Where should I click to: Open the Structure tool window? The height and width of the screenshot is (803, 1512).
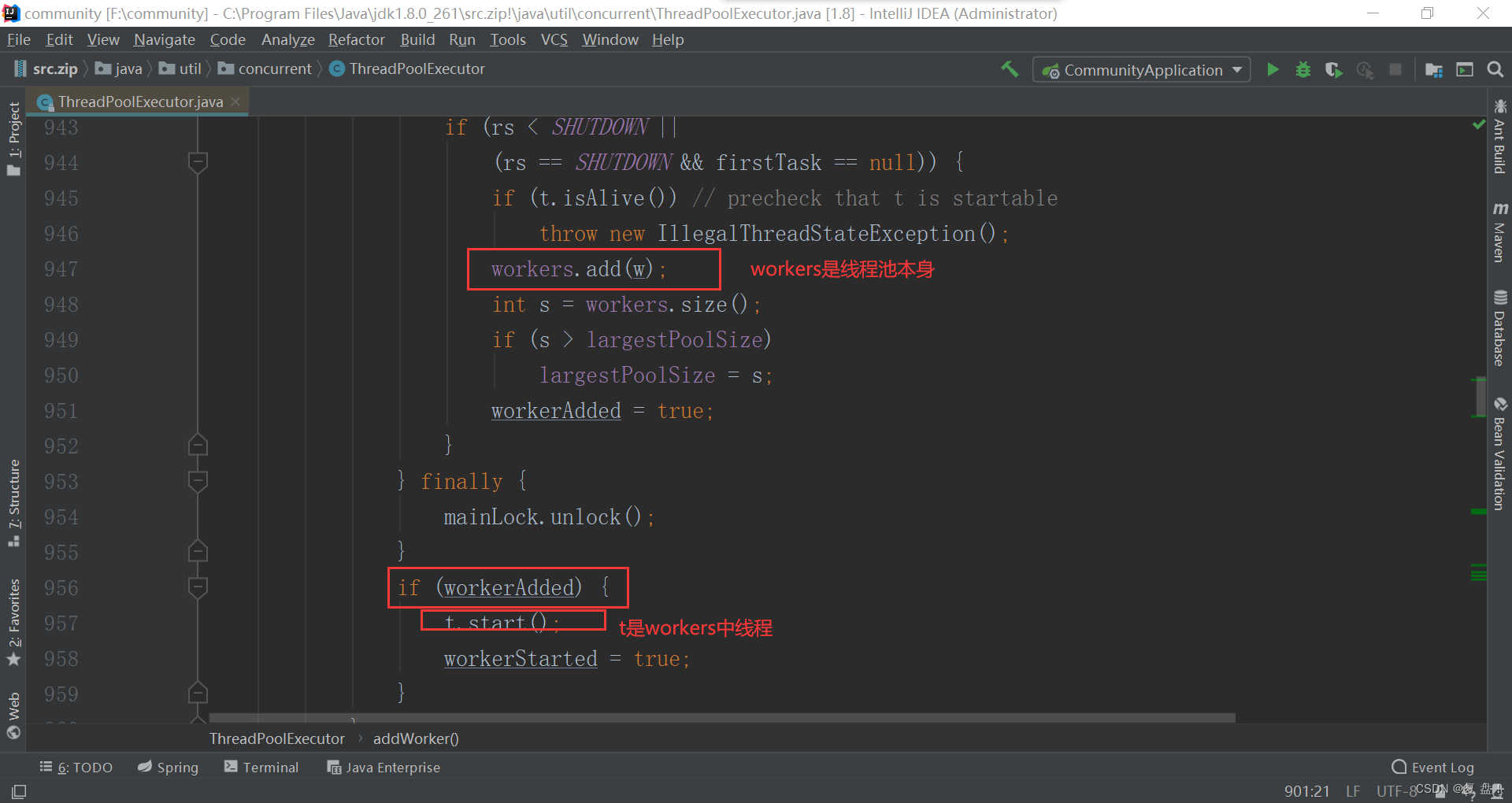click(x=14, y=502)
